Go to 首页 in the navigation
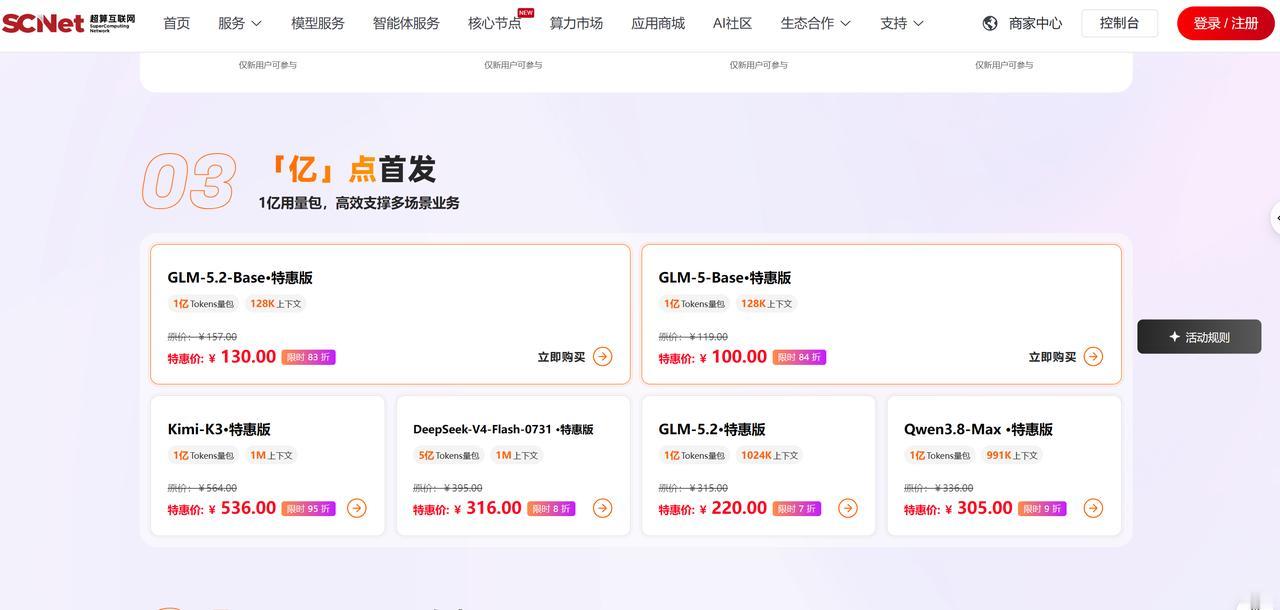 (x=177, y=23)
